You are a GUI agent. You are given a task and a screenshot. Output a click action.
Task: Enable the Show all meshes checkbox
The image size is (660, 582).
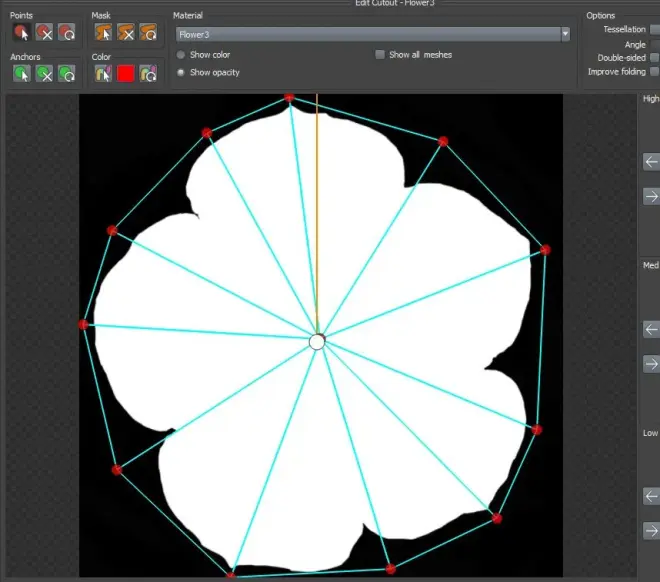[x=380, y=55]
